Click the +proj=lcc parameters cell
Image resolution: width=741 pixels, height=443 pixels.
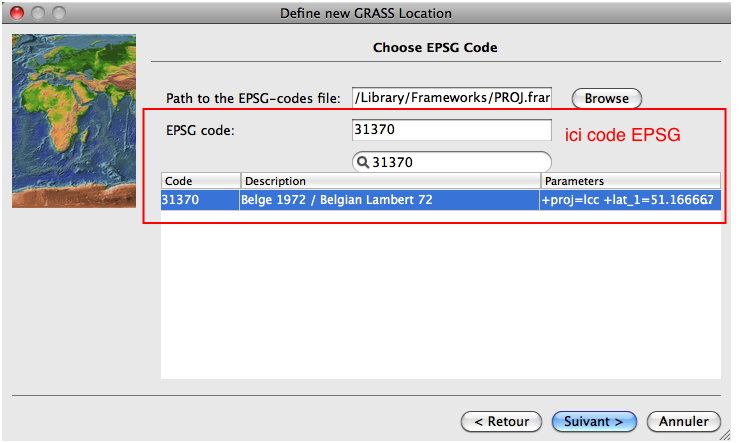pyautogui.click(x=628, y=200)
